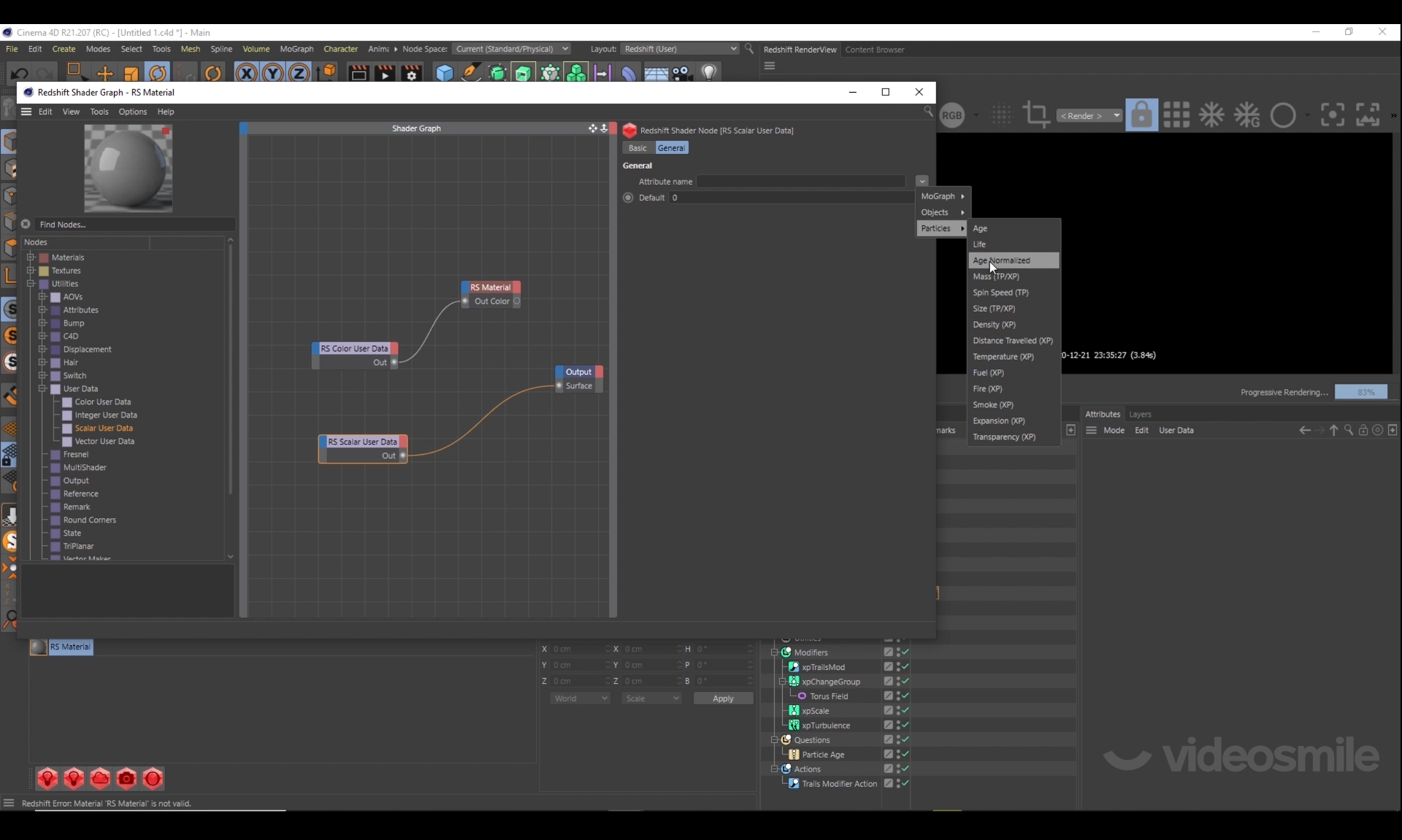This screenshot has height=840, width=1402.
Task: Click the Apply button
Action: pyautogui.click(x=722, y=698)
